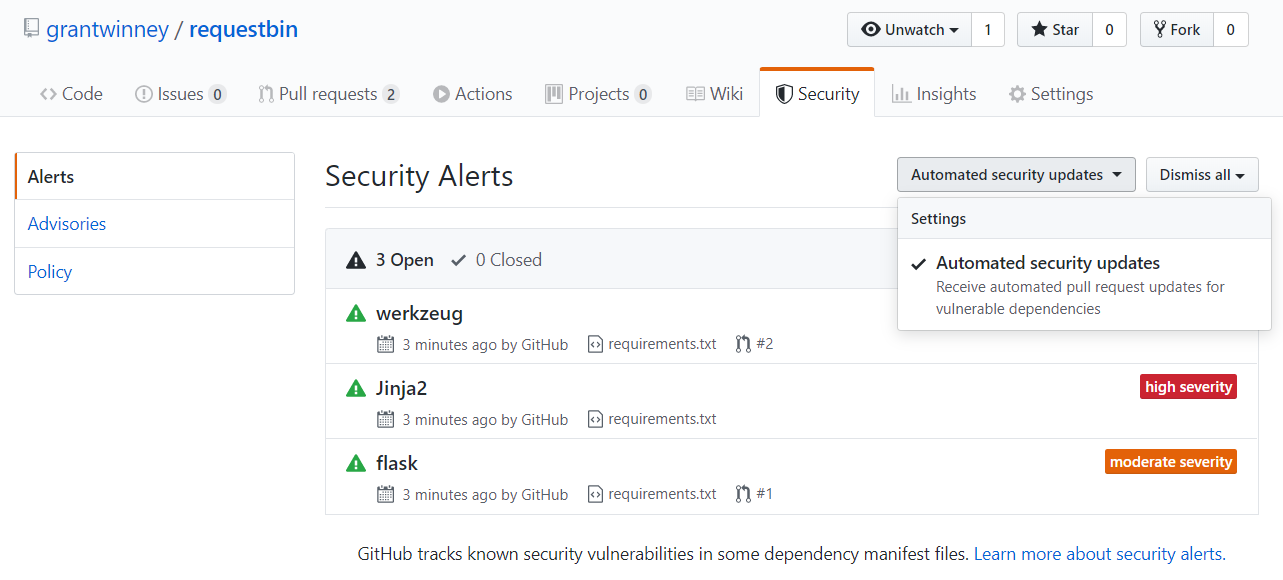Screen dimensions: 1283x580
Task: Click the high severity label on Jinja2
Action: (x=1188, y=387)
